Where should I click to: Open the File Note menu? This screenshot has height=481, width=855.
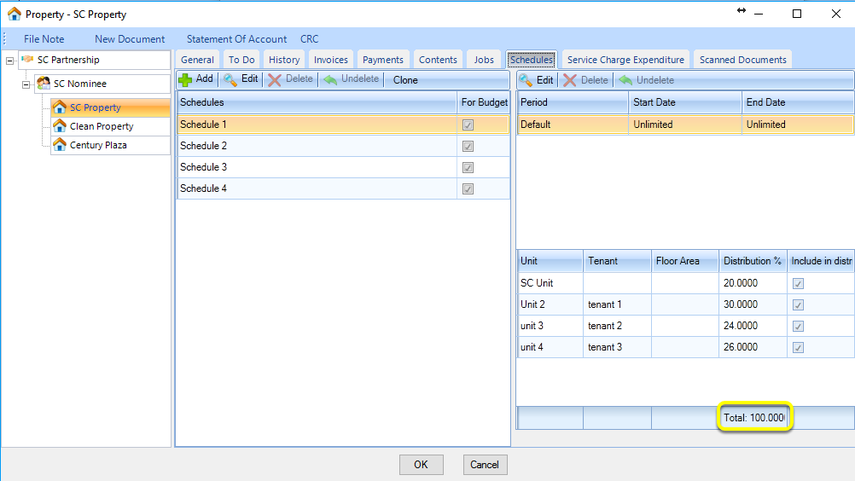coord(44,39)
